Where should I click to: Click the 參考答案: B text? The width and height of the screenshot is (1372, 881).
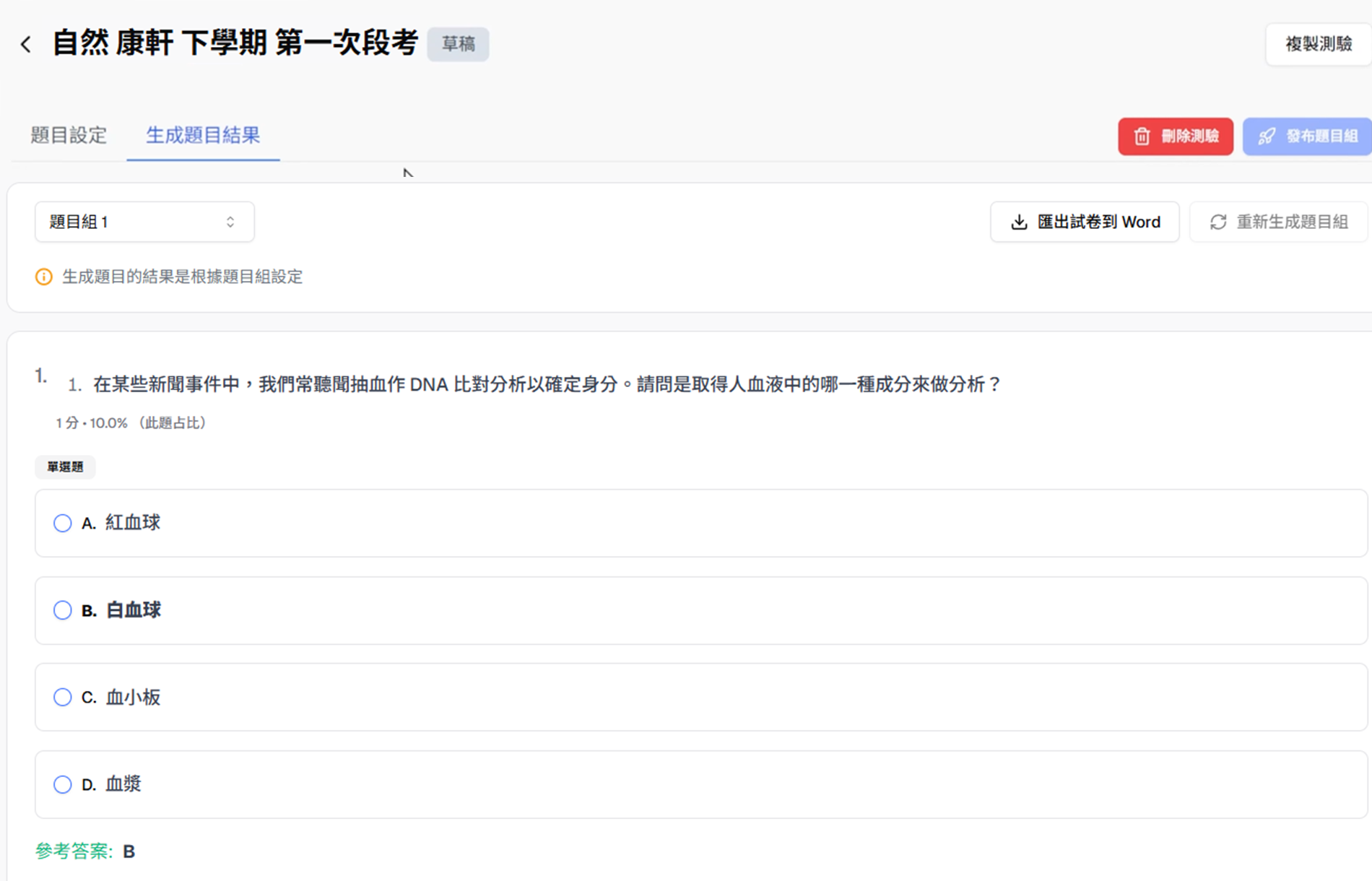85,851
